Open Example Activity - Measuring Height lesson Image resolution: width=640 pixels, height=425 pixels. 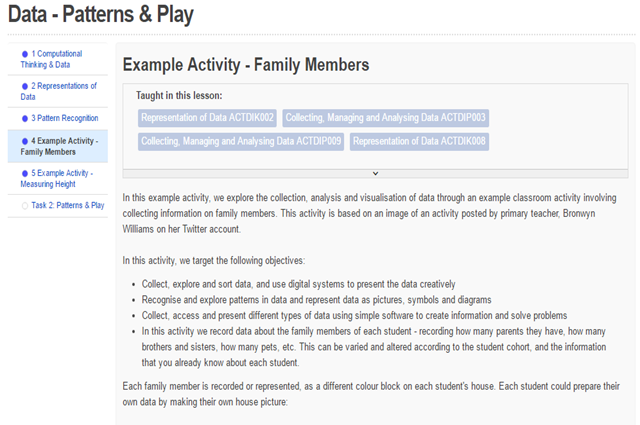point(60,178)
